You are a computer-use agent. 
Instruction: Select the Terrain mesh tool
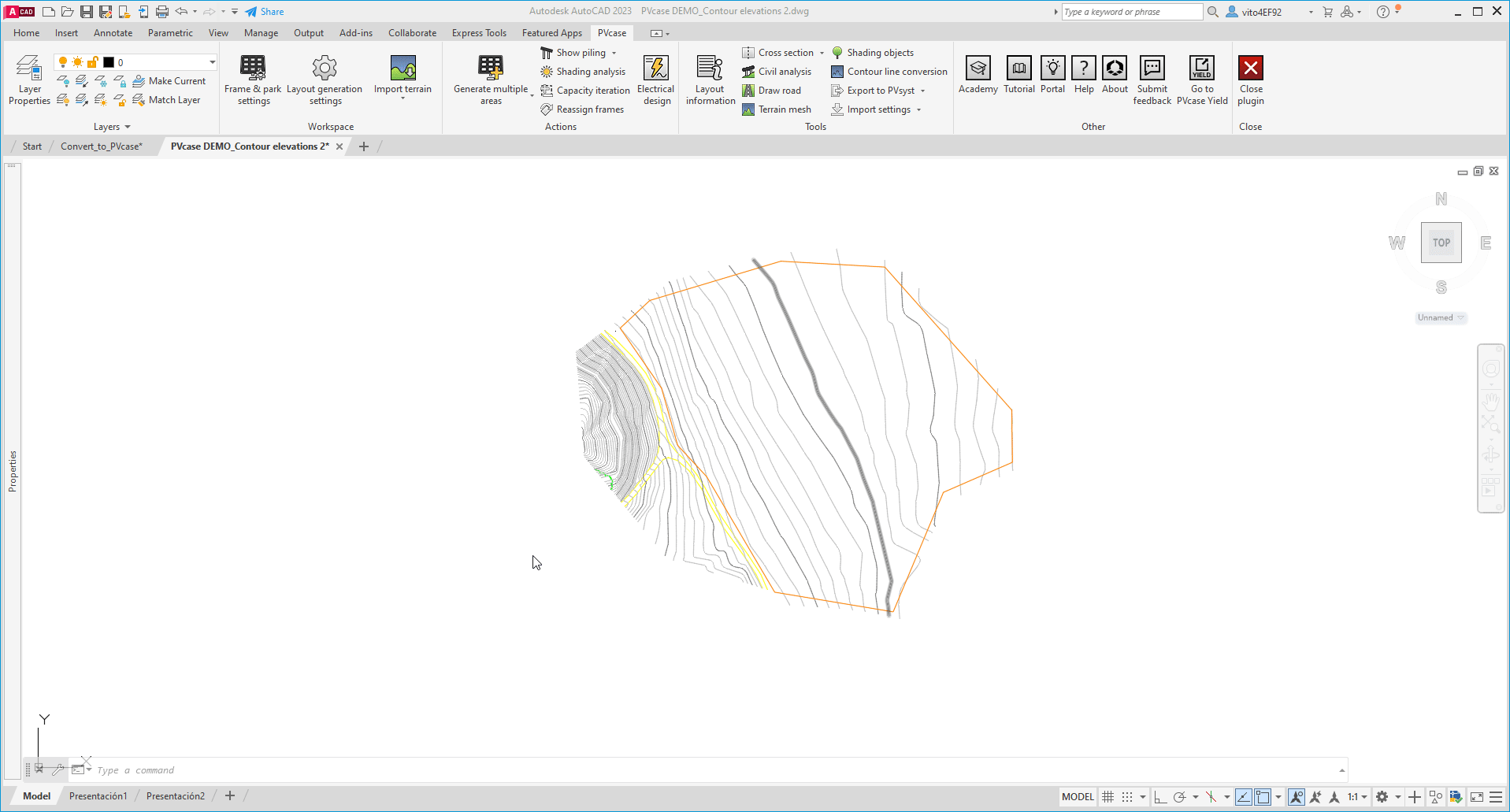coord(777,109)
